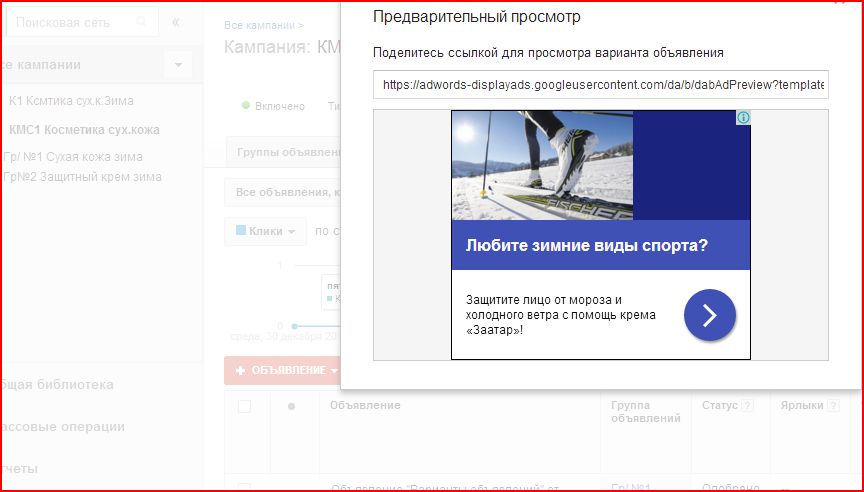
Task: Open the Отчеты sidebar section
Action: pyautogui.click(x=19, y=469)
